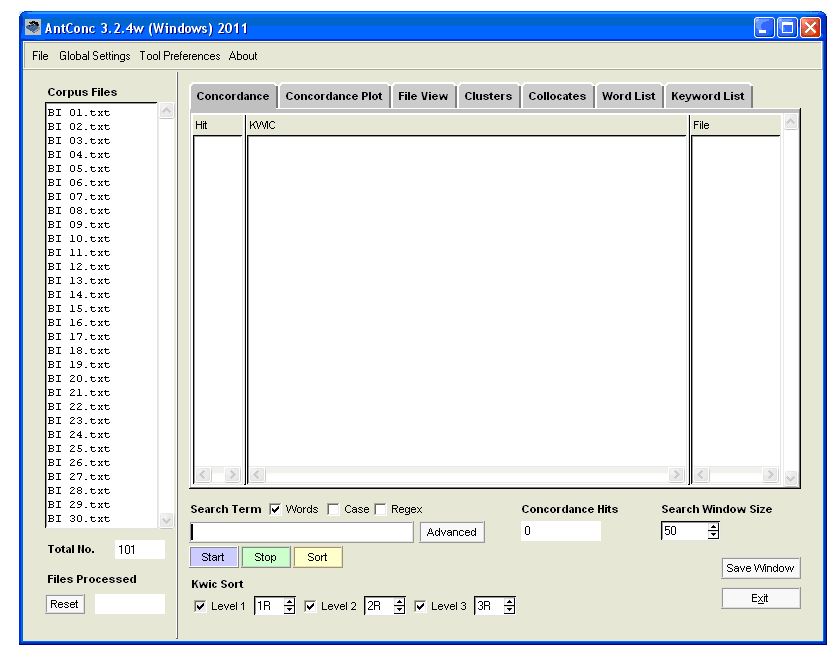836x662 pixels.
Task: Open the Global Settings menu
Action: [94, 56]
